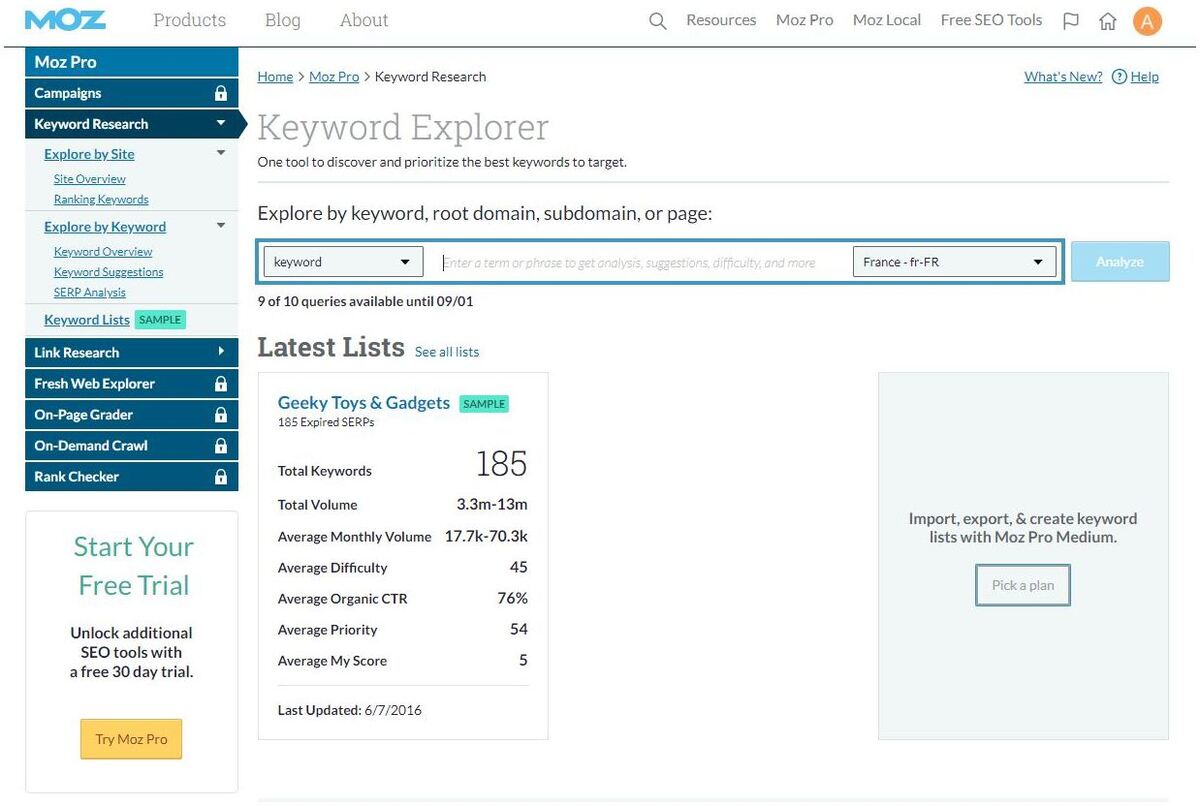Click the "76%" Average Organic CTR value

coord(512,598)
